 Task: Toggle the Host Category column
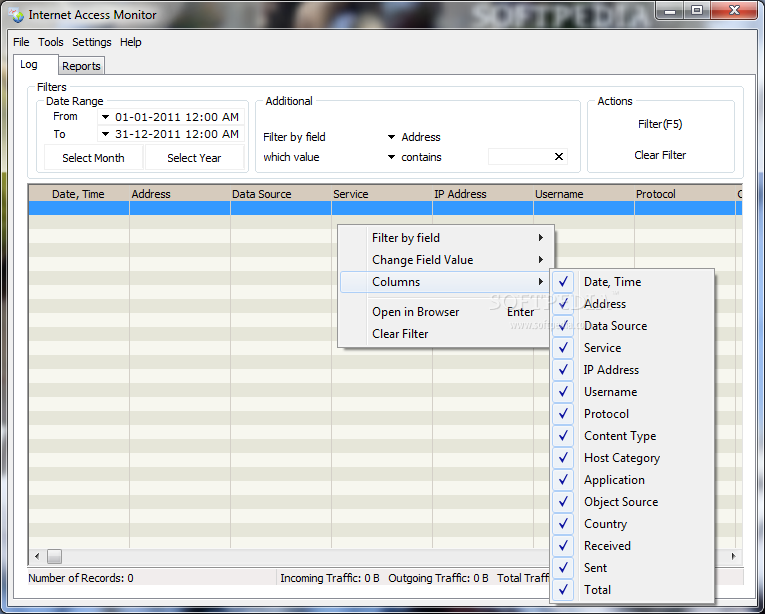[x=563, y=457]
